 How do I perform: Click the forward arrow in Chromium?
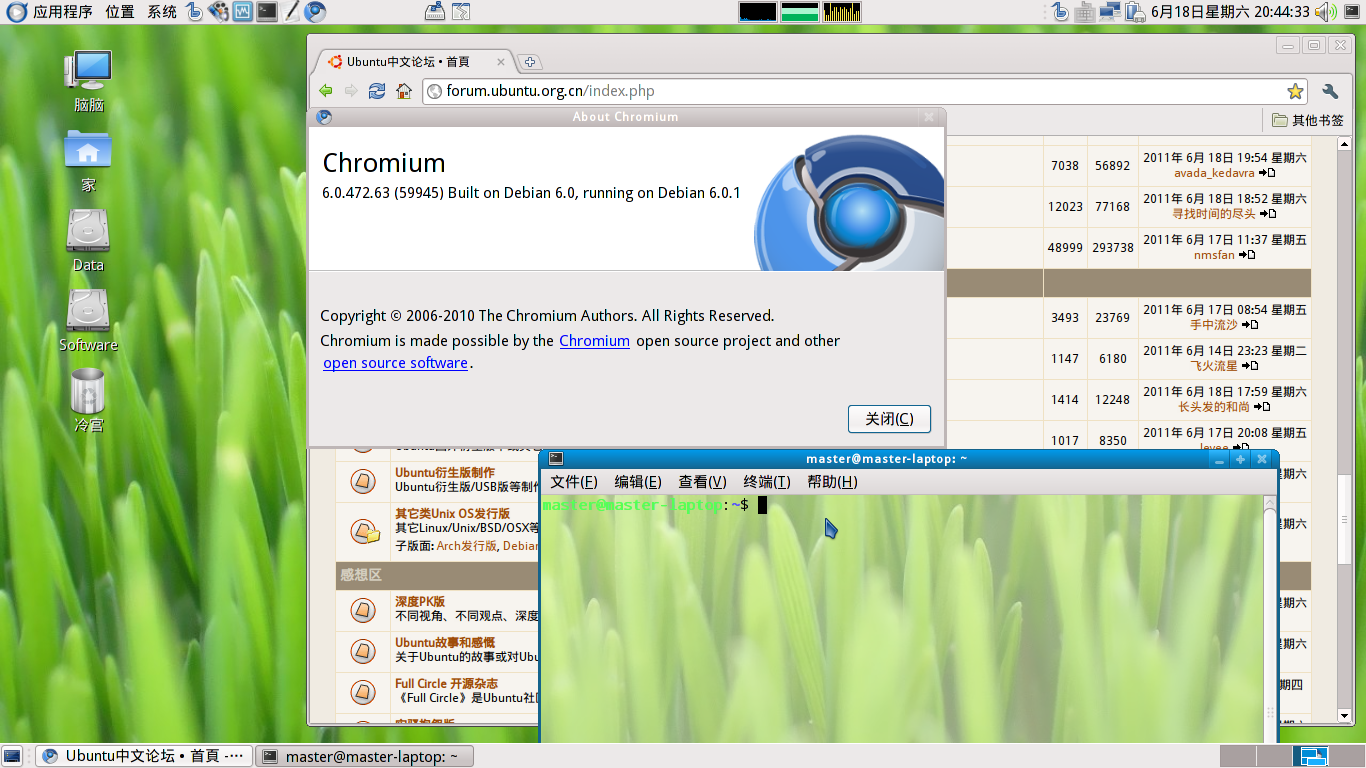(351, 91)
